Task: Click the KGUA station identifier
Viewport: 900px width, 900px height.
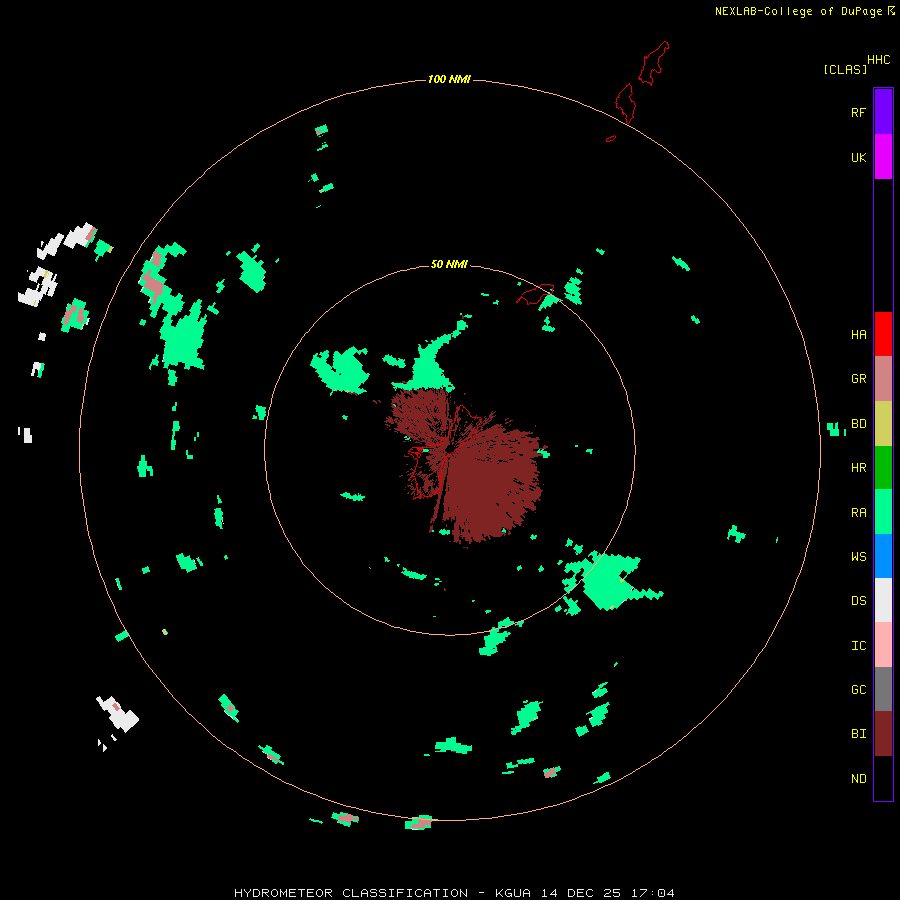Action: pos(513,893)
